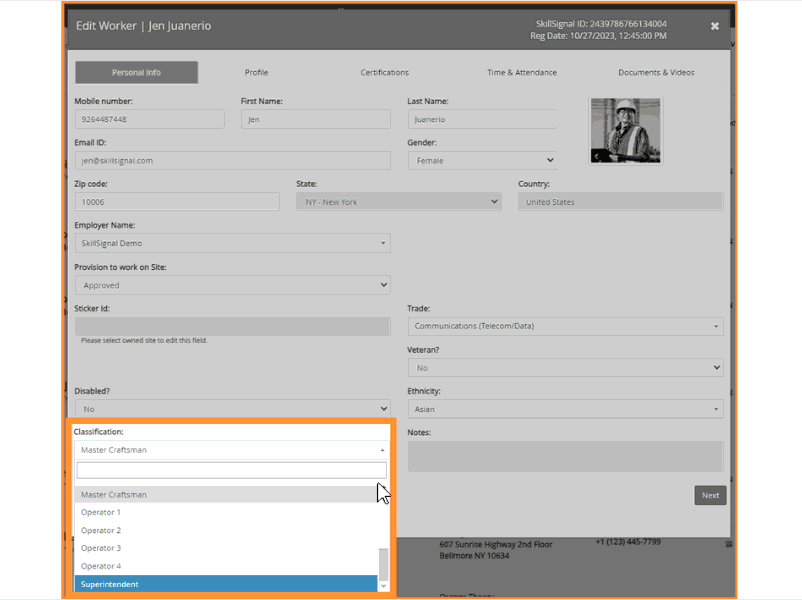Image resolution: width=802 pixels, height=600 pixels.
Task: Click the classification list scrollbar thumb
Action: point(383,564)
